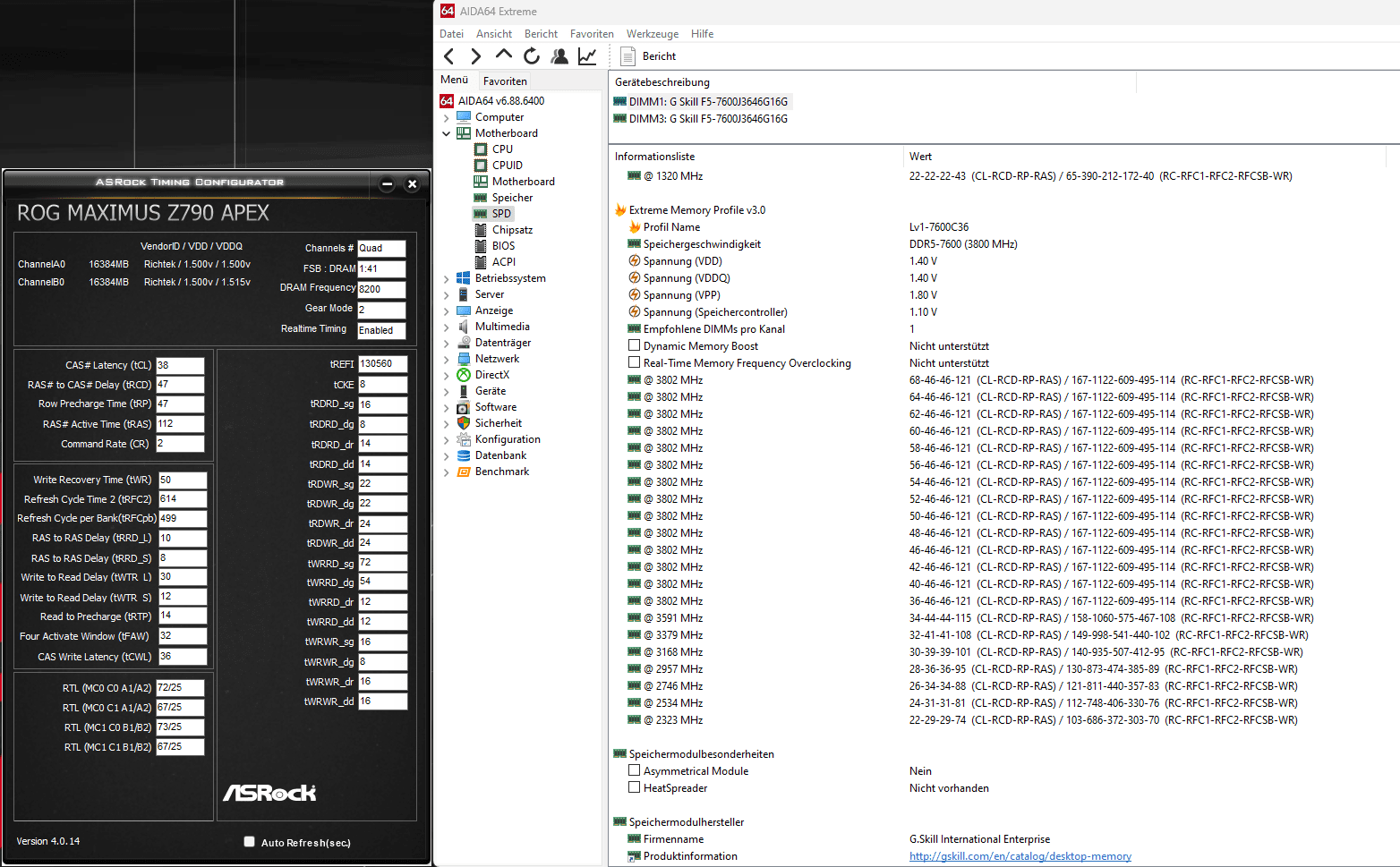Expand the Computer tree node

point(446,117)
